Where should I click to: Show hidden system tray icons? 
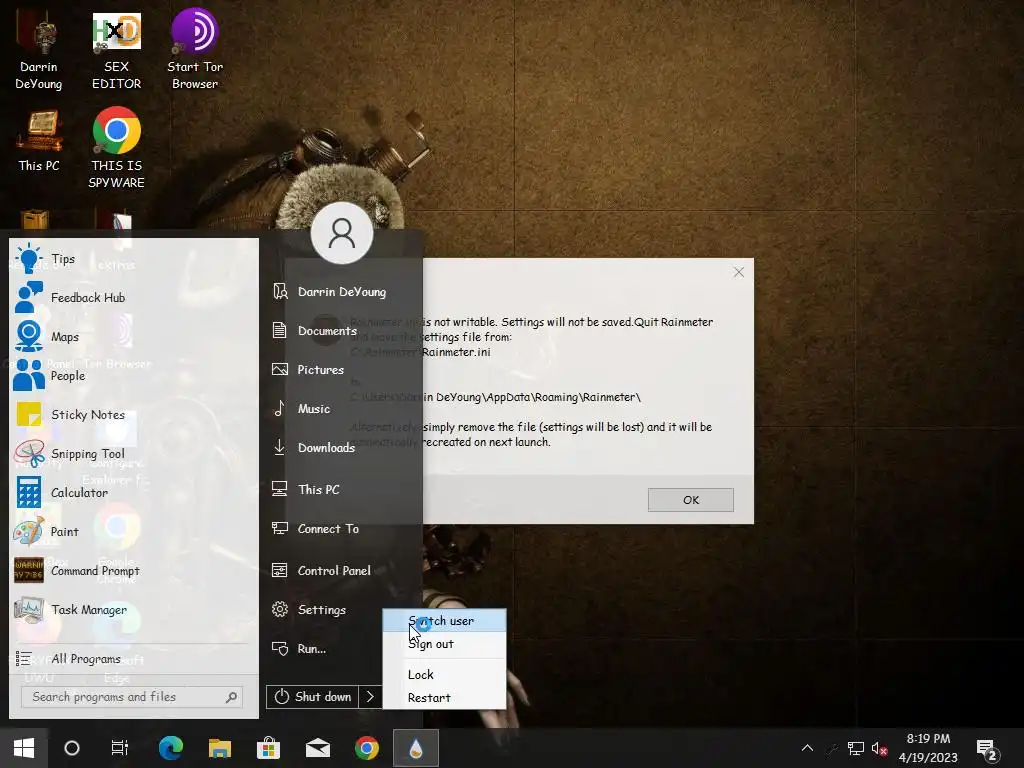(x=807, y=748)
